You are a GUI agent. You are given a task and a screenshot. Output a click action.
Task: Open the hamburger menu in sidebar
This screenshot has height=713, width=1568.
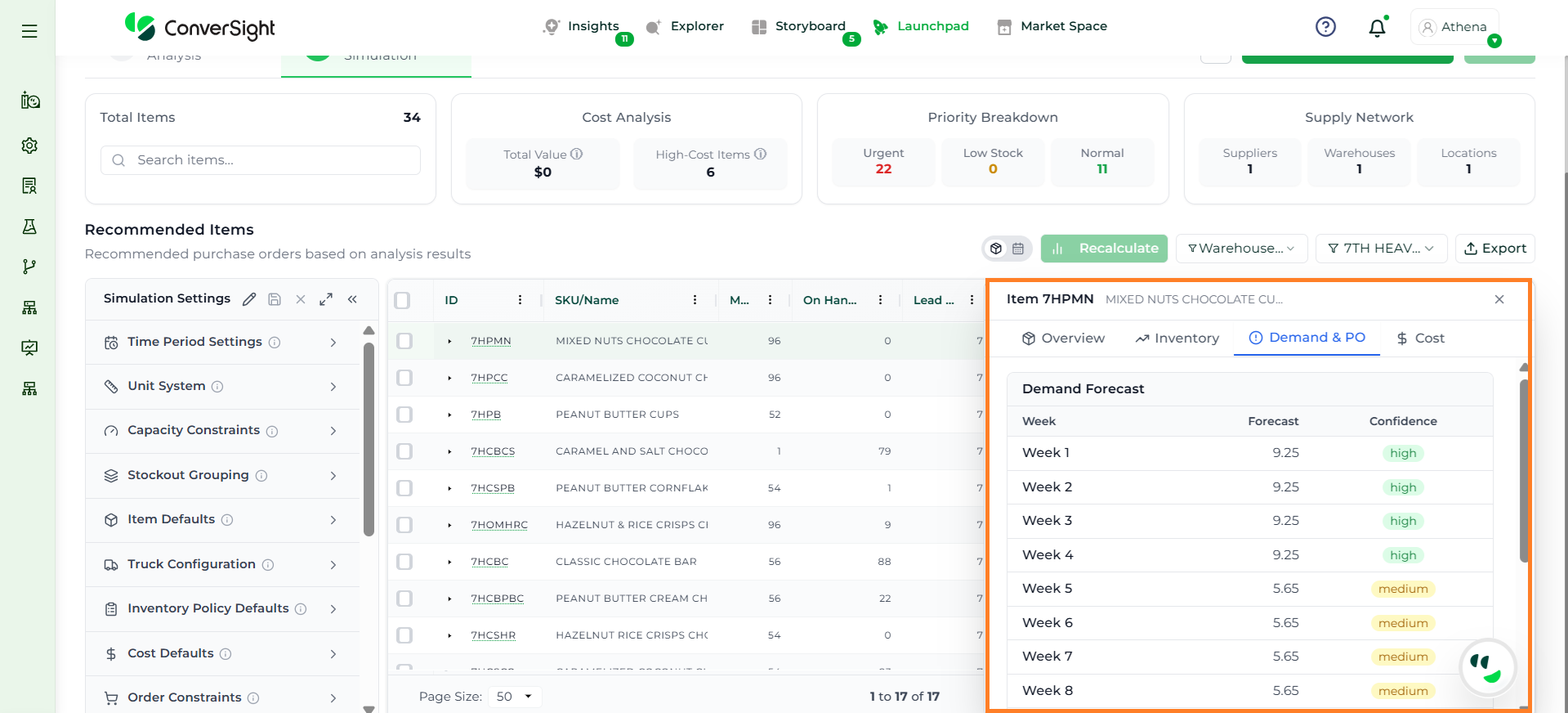pos(29,31)
